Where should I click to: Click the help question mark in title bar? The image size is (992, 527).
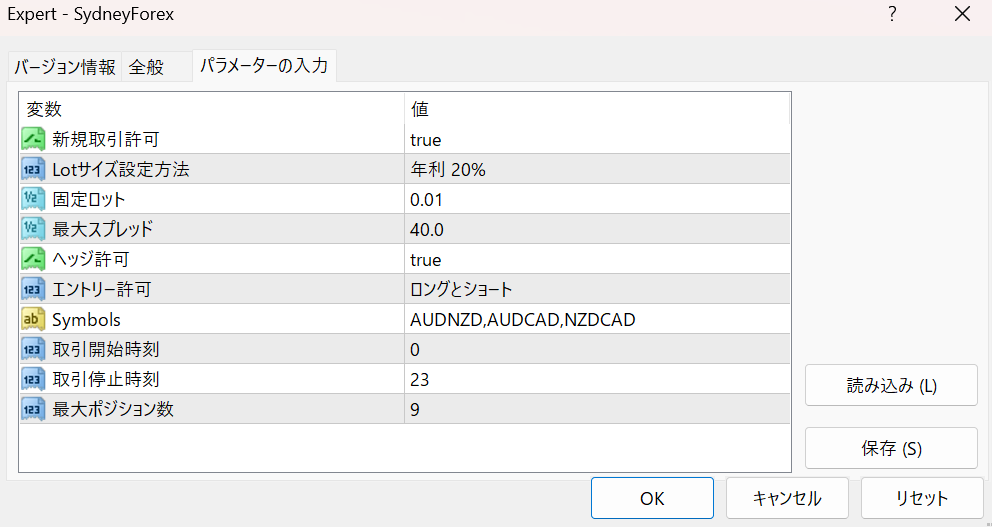click(892, 14)
